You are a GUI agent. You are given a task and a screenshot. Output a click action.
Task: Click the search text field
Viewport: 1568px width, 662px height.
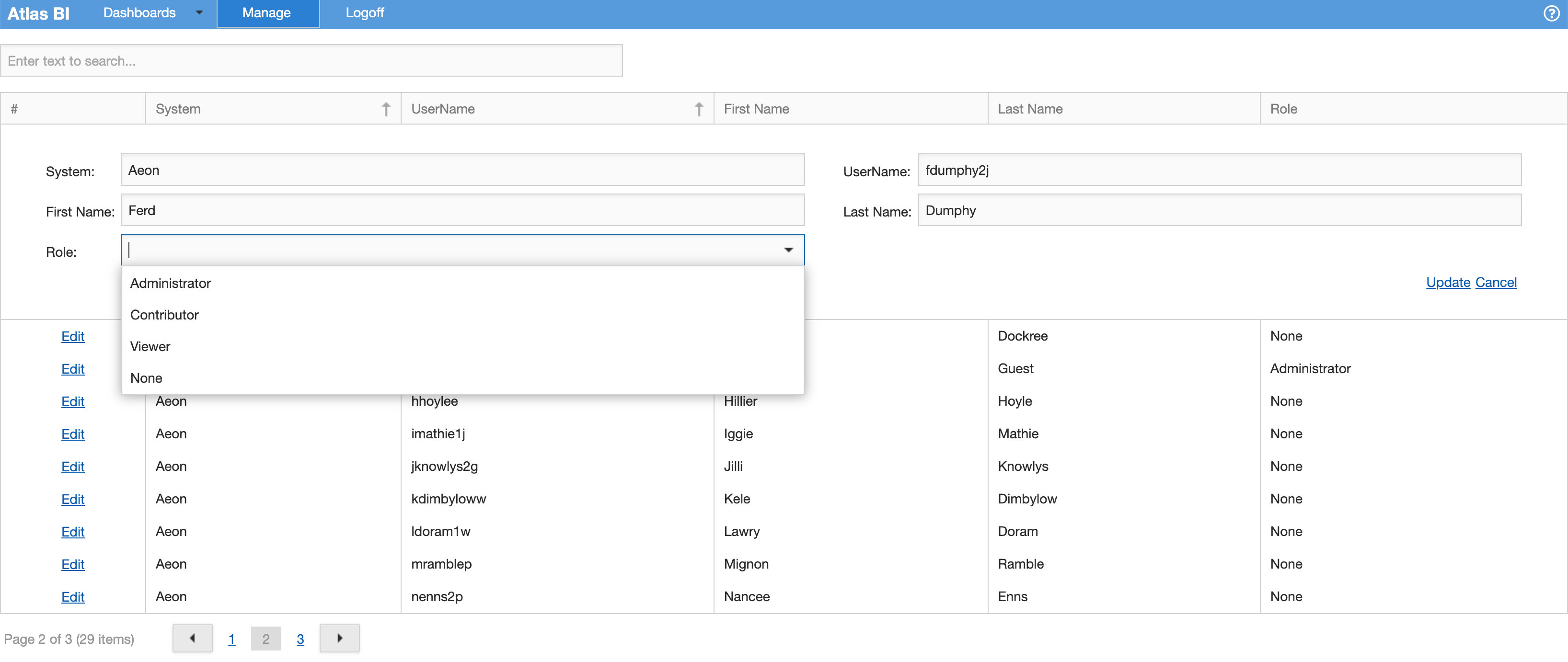tap(311, 60)
